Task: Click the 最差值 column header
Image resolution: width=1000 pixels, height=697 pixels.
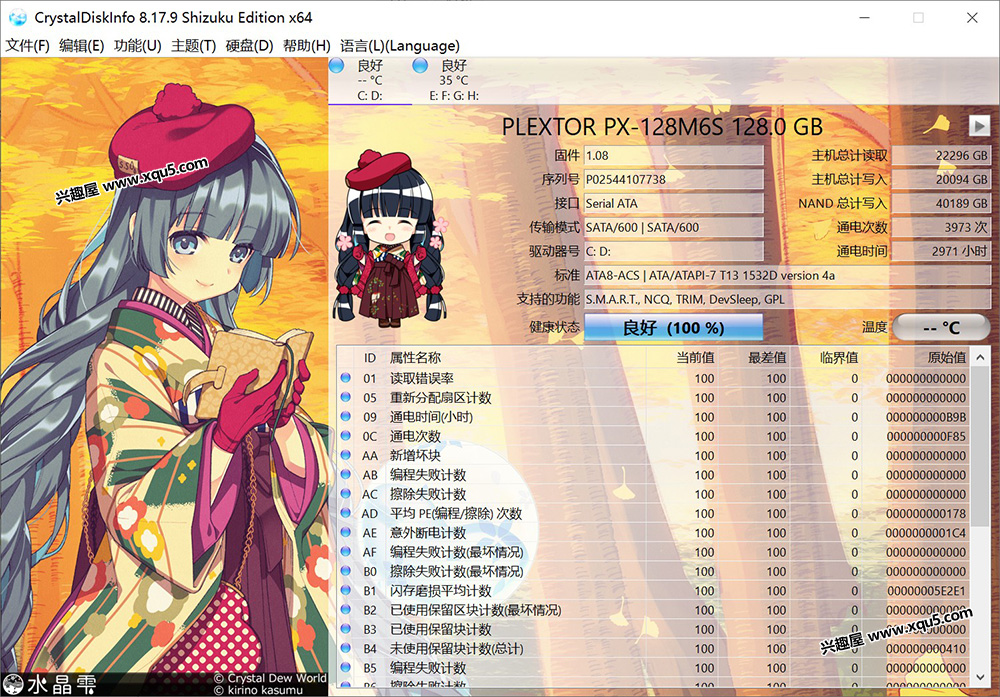Action: (x=767, y=358)
